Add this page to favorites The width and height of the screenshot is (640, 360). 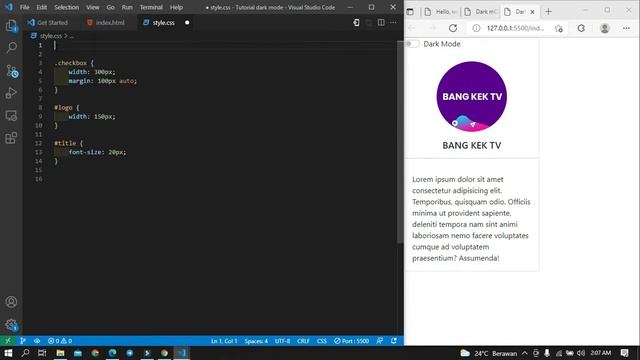click(559, 28)
